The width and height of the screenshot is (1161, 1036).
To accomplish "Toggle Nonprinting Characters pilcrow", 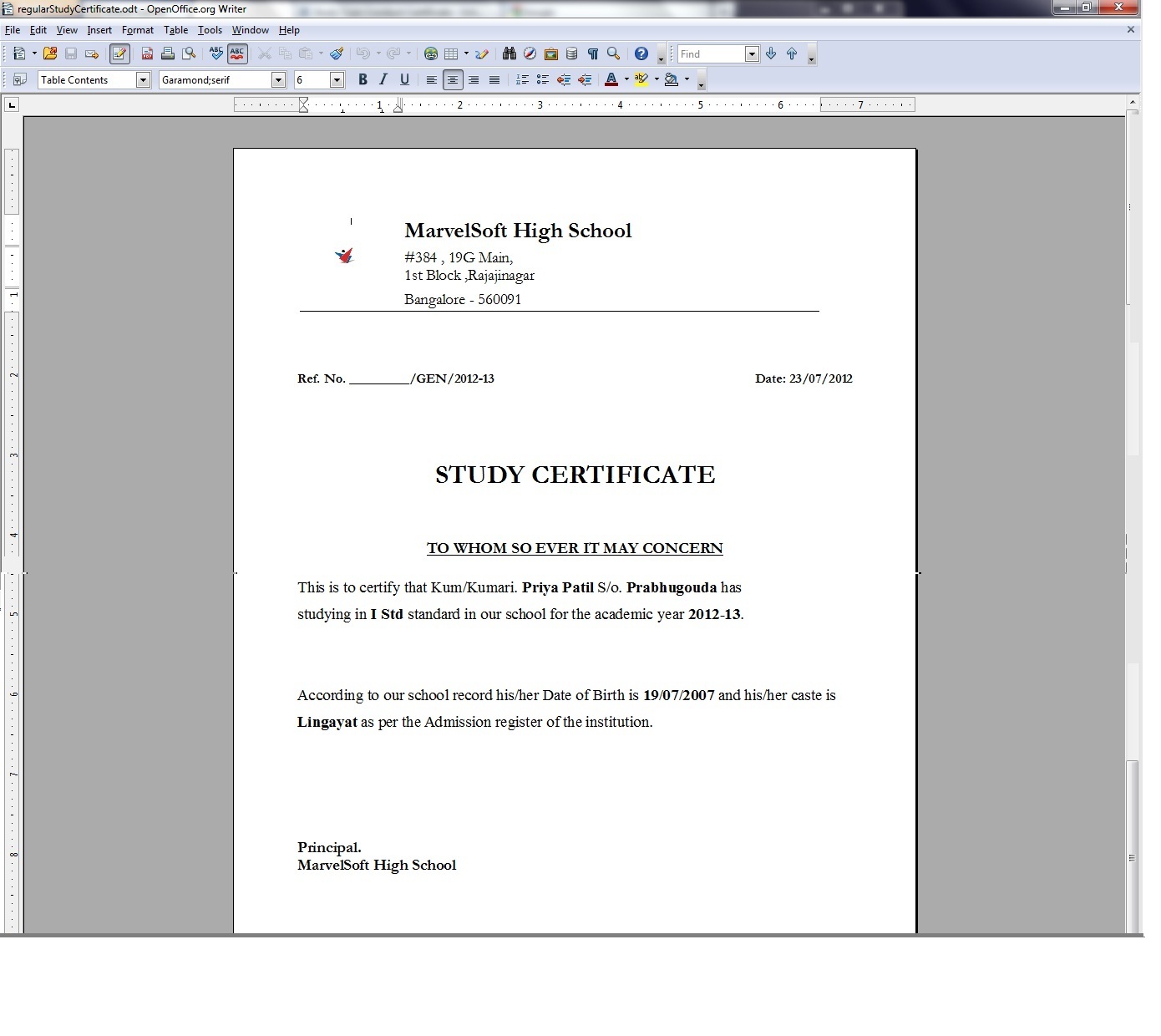I will (x=592, y=54).
